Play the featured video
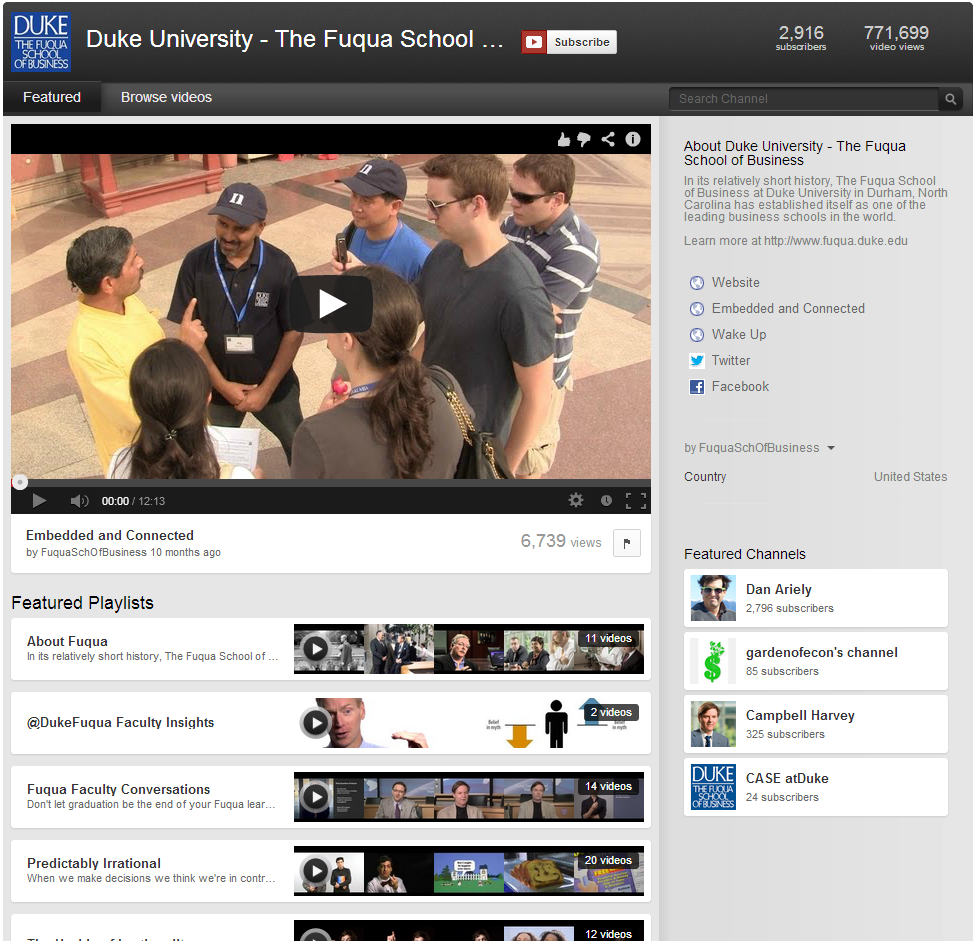This screenshot has height=941, width=975. point(330,304)
